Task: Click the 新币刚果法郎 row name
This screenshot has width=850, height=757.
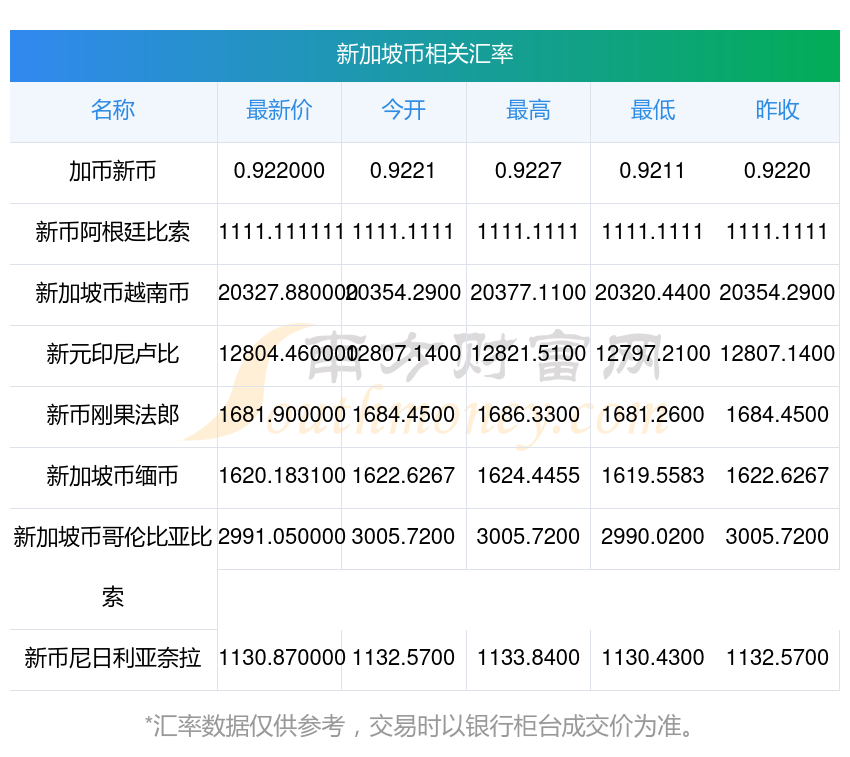Action: point(113,415)
